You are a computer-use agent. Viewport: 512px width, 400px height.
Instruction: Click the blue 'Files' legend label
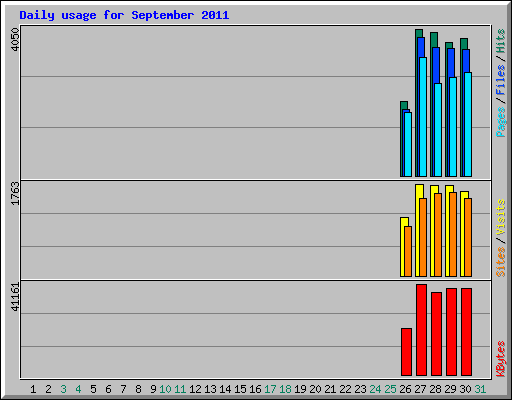tap(500, 80)
